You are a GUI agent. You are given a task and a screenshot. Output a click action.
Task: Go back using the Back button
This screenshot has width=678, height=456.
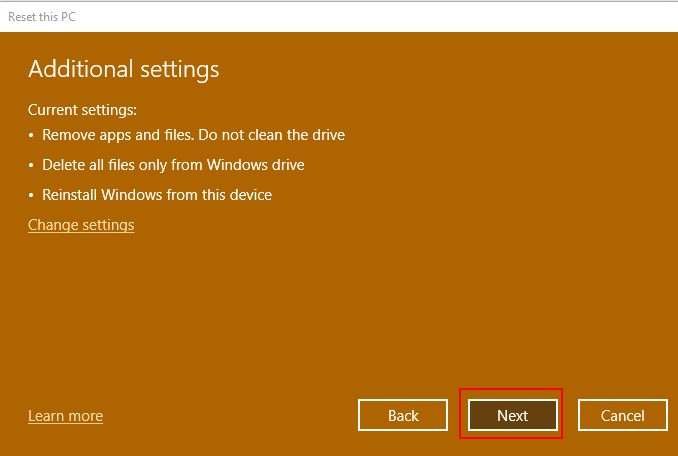(403, 415)
